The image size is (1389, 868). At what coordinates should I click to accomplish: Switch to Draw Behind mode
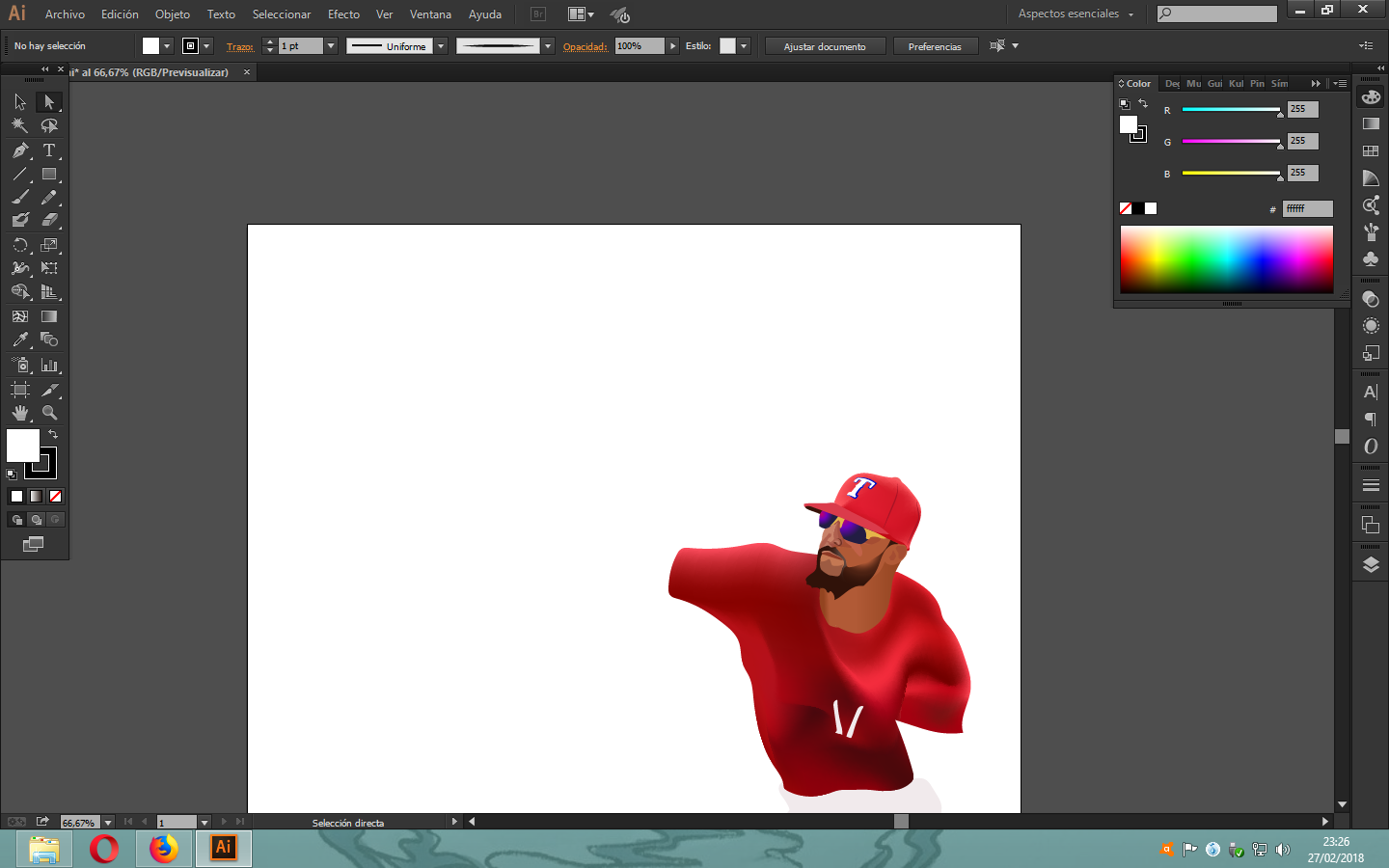(x=36, y=520)
